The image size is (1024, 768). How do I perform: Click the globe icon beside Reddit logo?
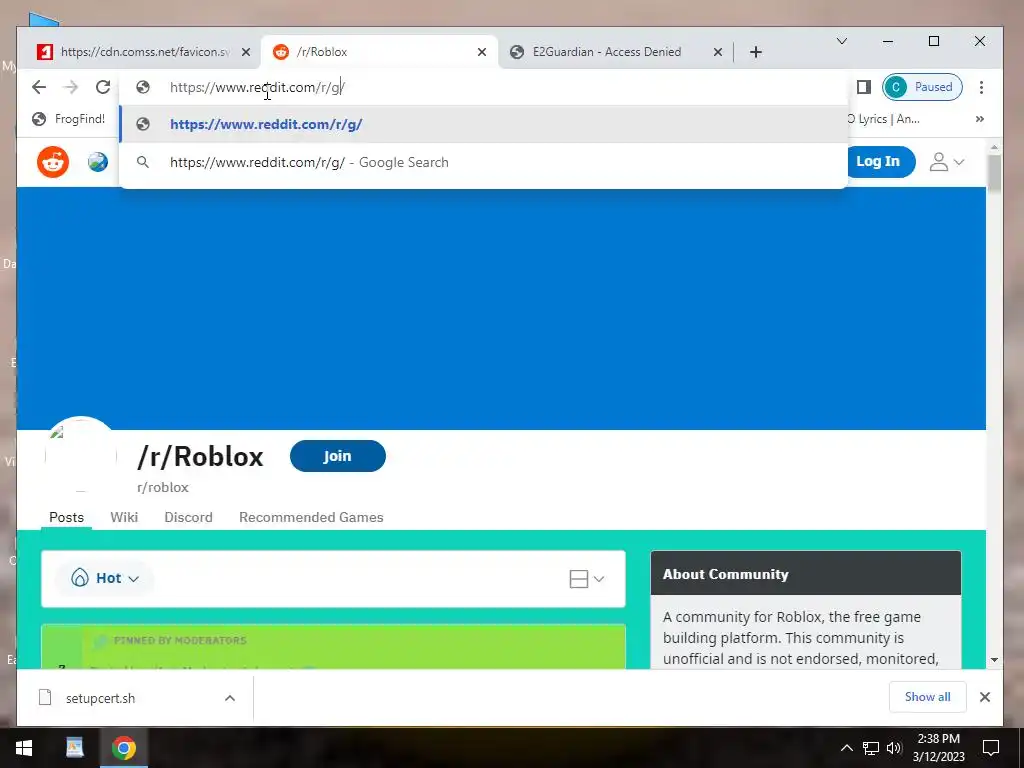[98, 161]
